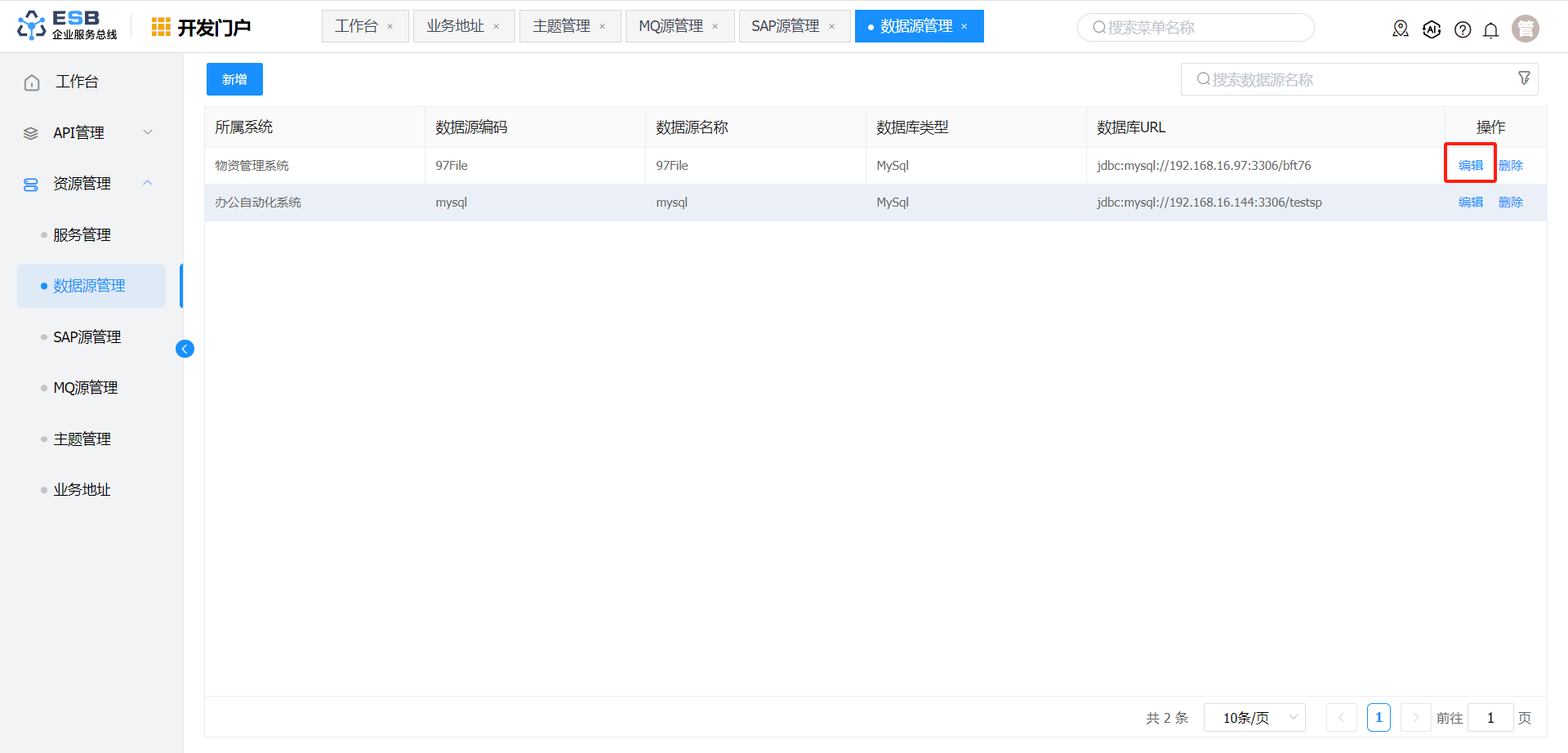
Task: Collapse sidebar with blue arrow button
Action: [185, 349]
